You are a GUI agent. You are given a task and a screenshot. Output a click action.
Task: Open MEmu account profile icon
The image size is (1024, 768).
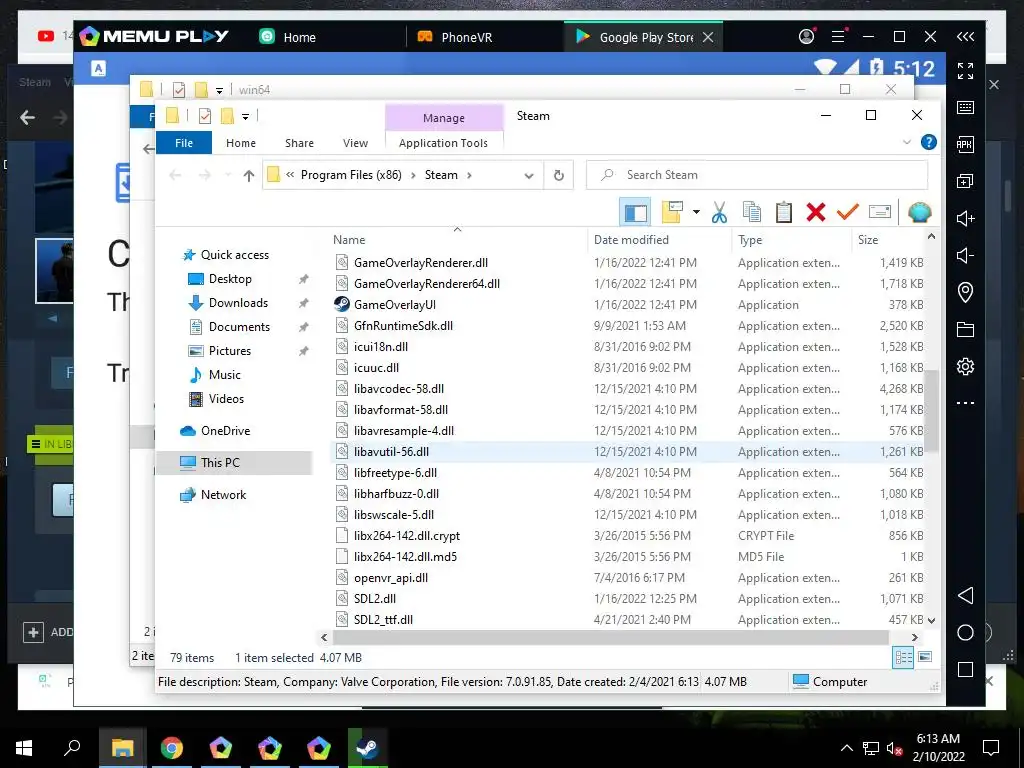click(x=807, y=37)
